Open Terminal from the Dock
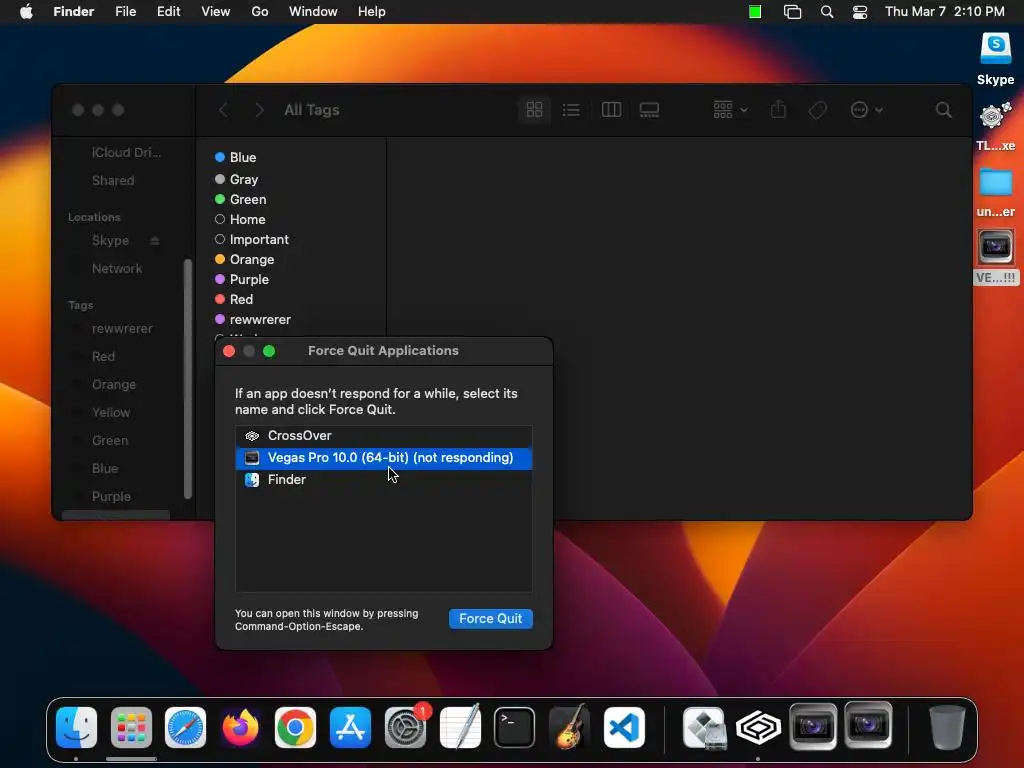1024x768 pixels. (515, 728)
